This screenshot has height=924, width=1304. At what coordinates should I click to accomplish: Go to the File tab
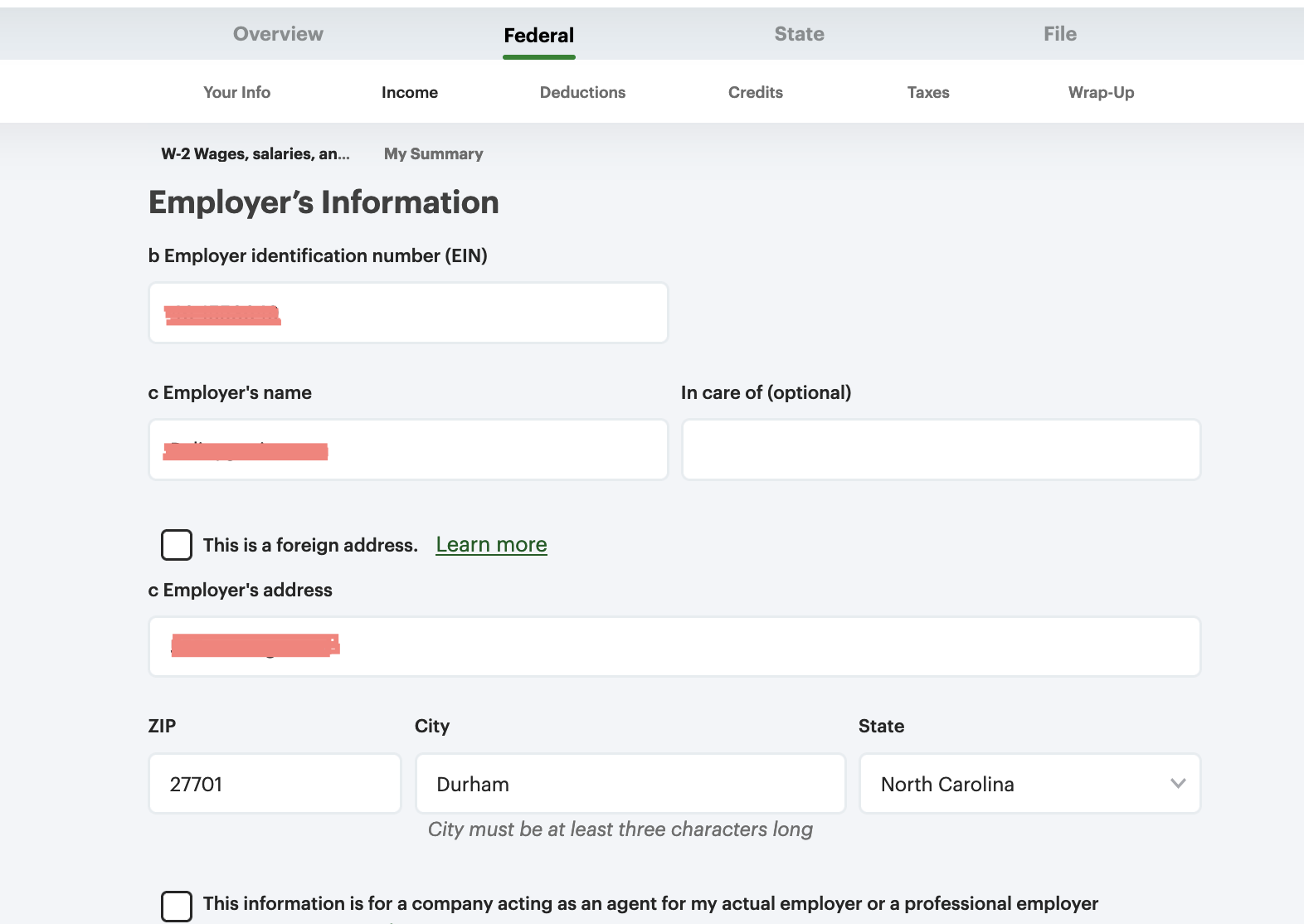tap(1059, 34)
